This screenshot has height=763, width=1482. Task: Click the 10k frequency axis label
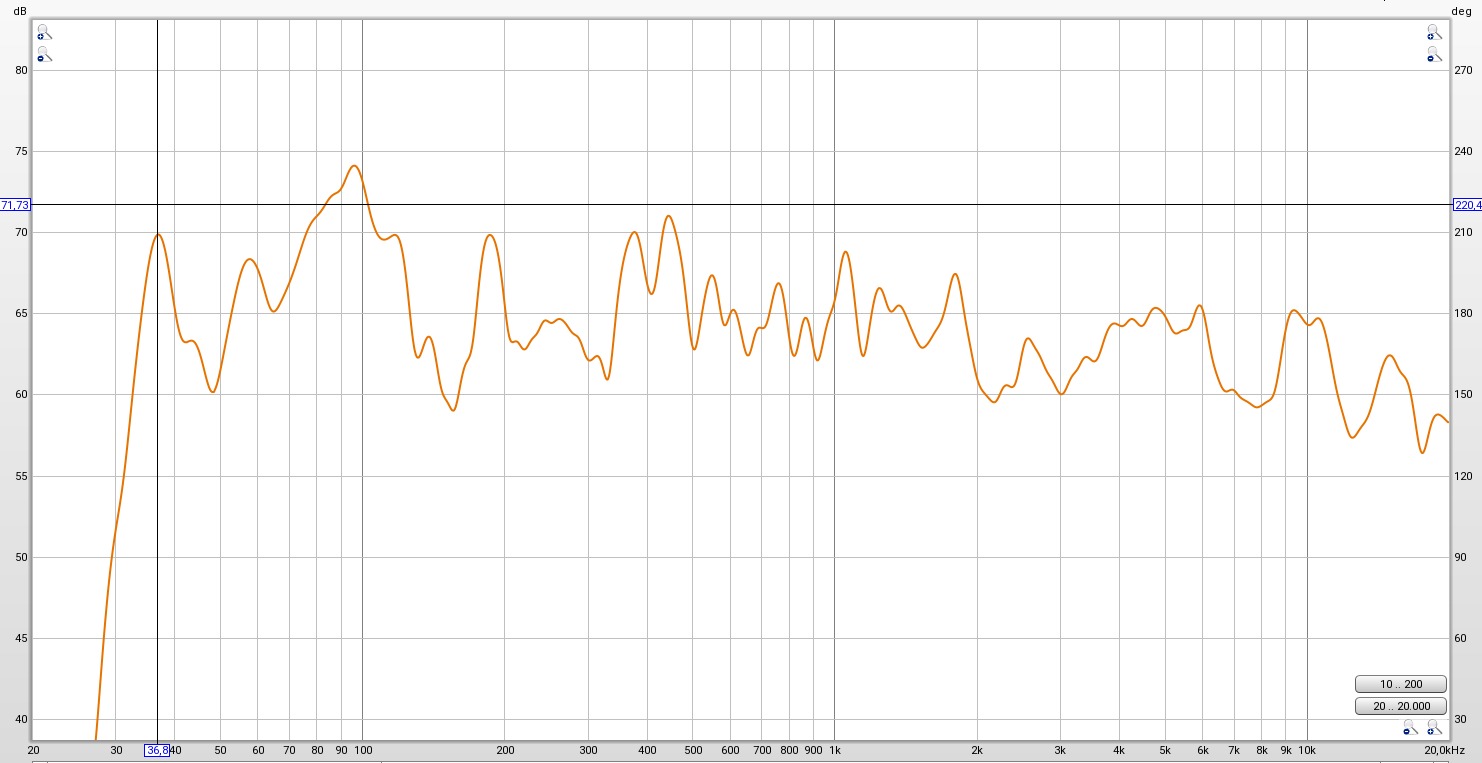pos(1306,750)
